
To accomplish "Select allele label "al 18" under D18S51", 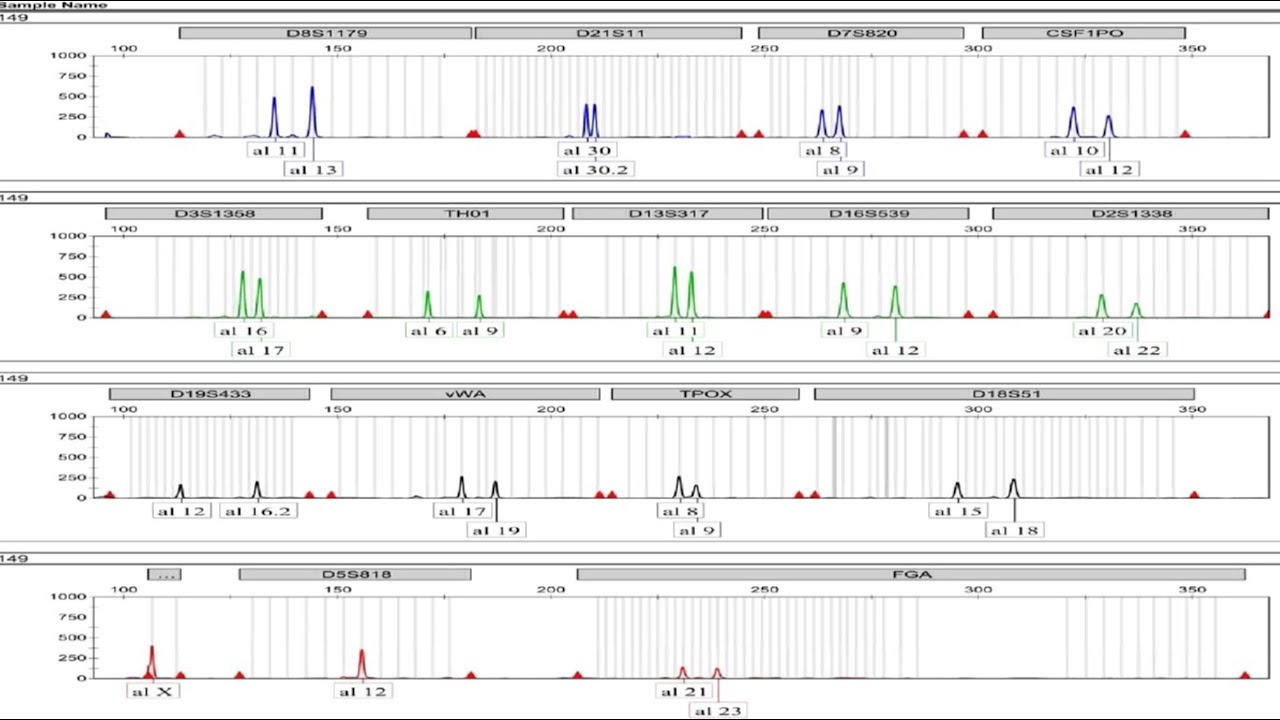I will (1014, 530).
